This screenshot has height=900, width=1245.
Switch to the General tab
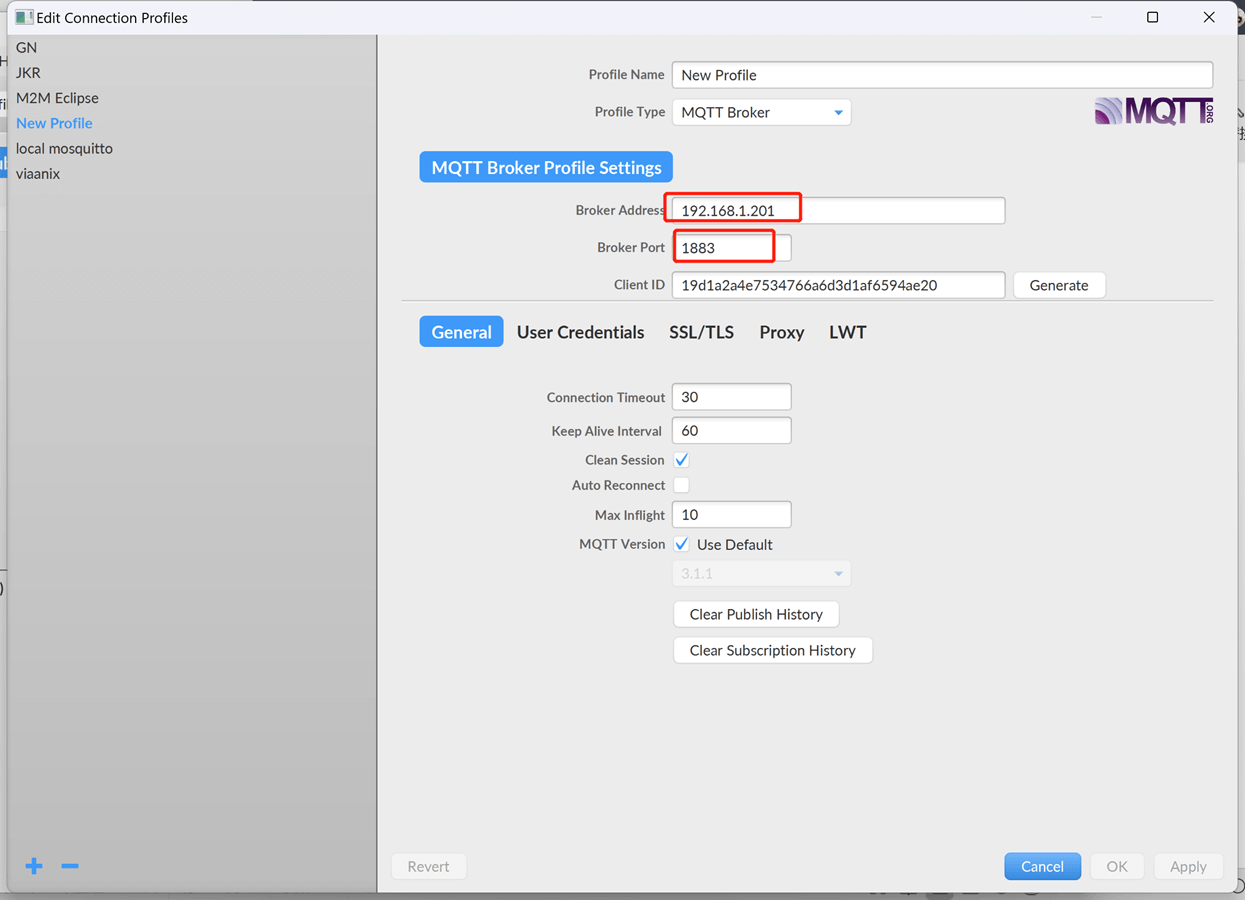[461, 332]
